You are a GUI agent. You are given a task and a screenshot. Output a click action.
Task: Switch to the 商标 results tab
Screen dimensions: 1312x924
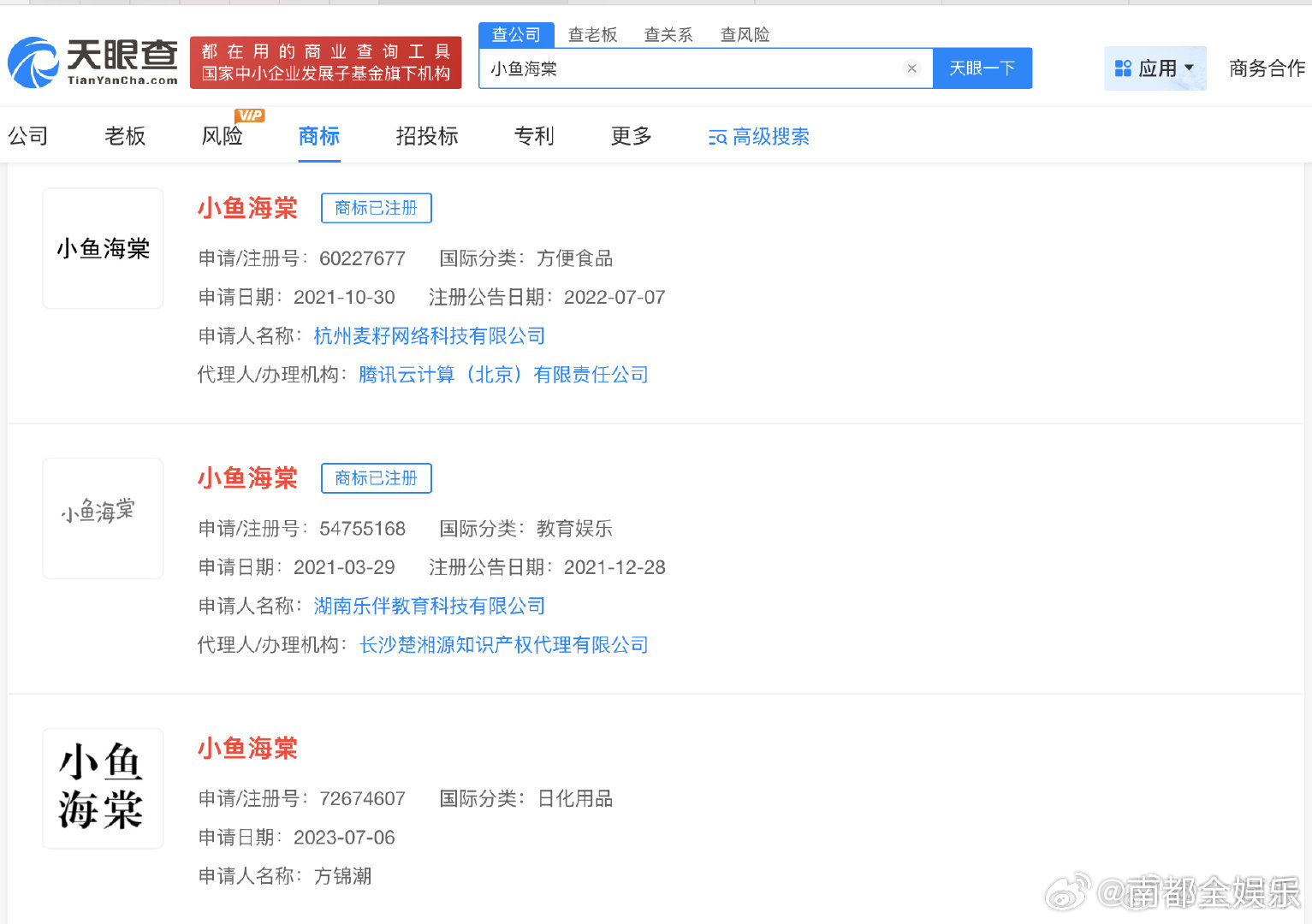tap(319, 136)
